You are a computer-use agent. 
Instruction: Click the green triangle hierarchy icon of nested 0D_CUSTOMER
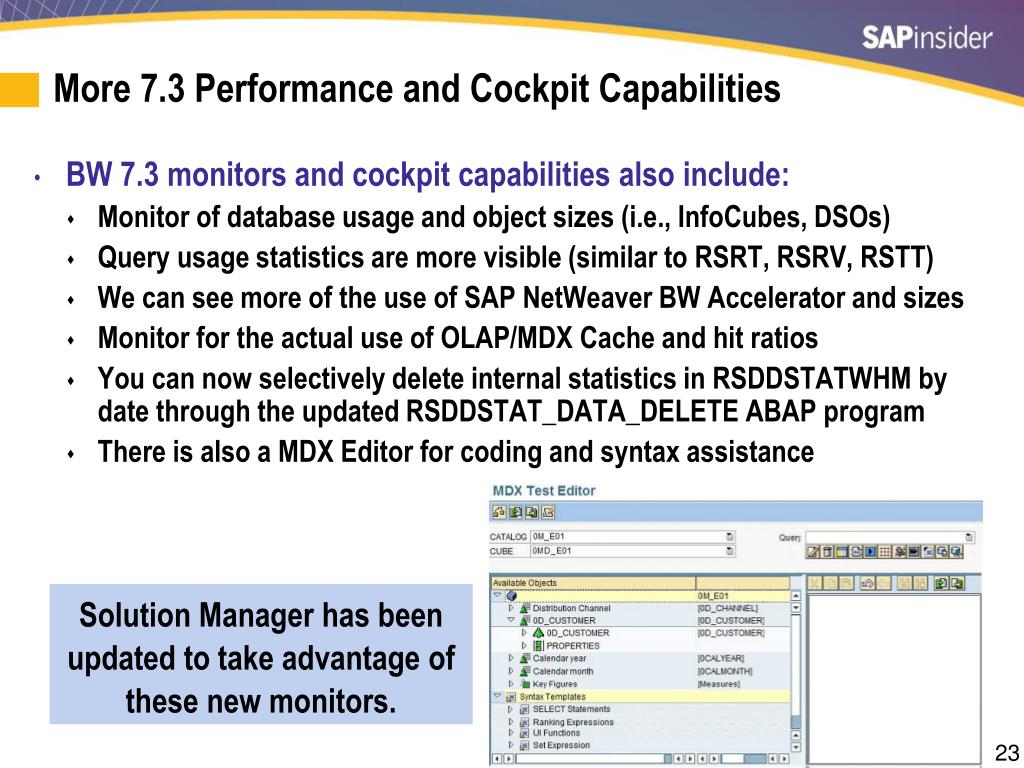[538, 633]
